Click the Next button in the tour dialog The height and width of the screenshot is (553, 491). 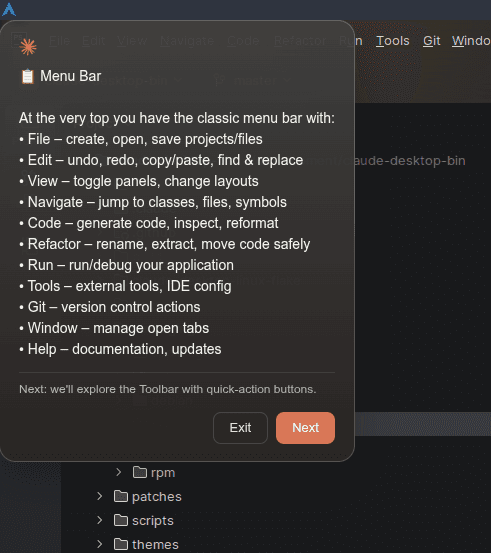click(x=305, y=428)
